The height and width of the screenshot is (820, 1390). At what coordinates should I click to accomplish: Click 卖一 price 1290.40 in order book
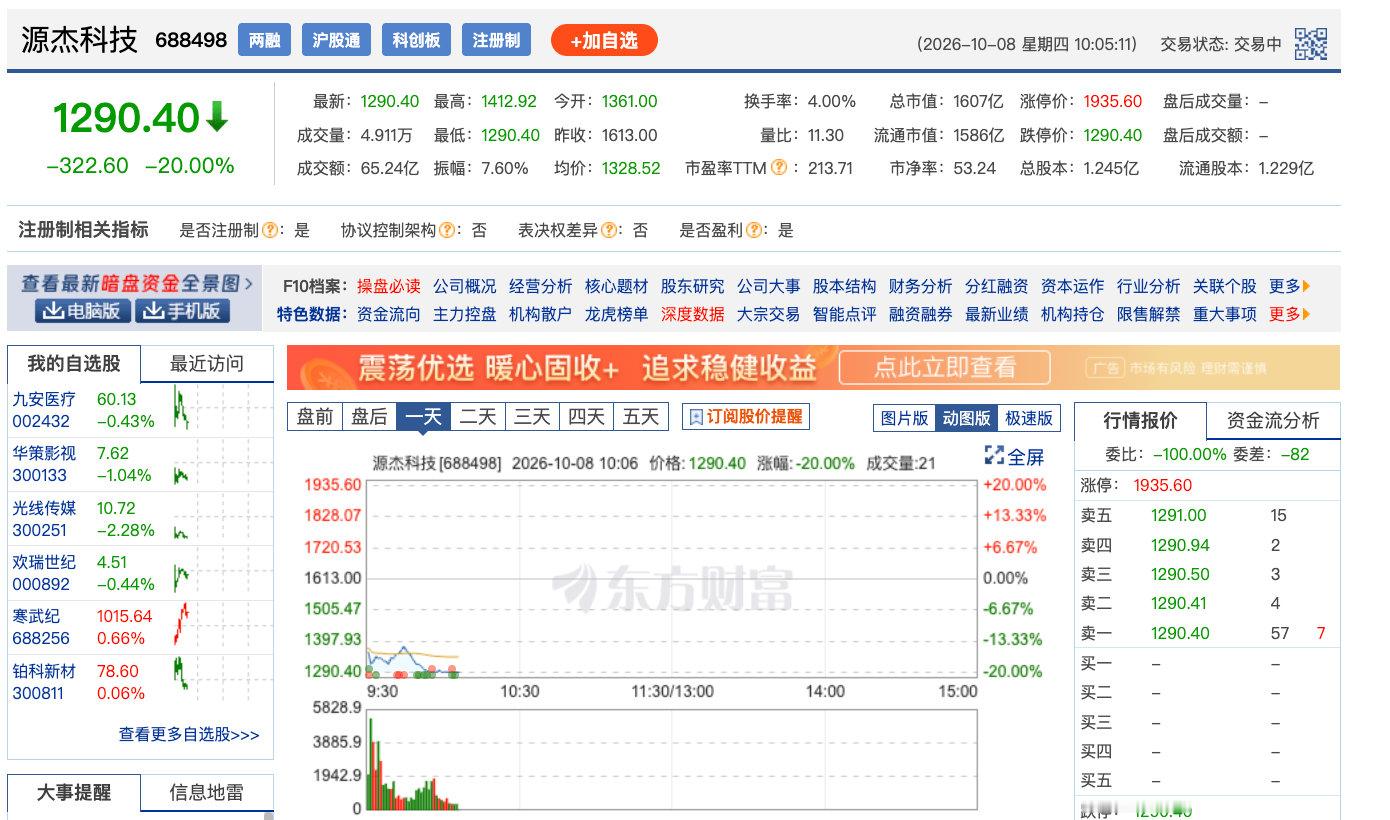[1180, 633]
